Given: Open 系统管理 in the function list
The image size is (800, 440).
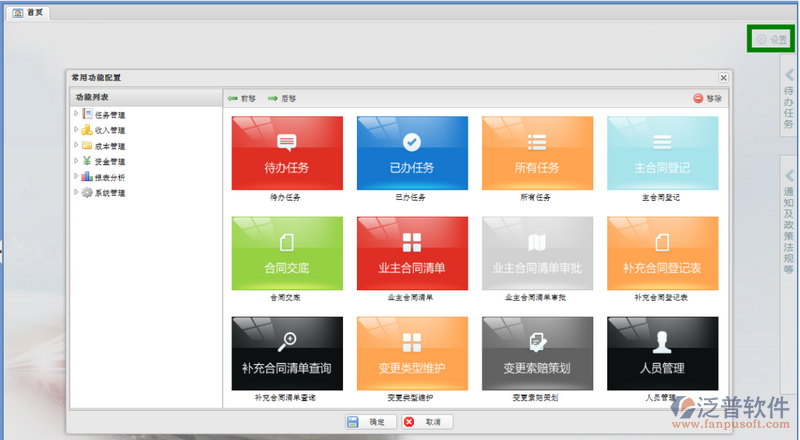Looking at the screenshot, I should point(109,193).
